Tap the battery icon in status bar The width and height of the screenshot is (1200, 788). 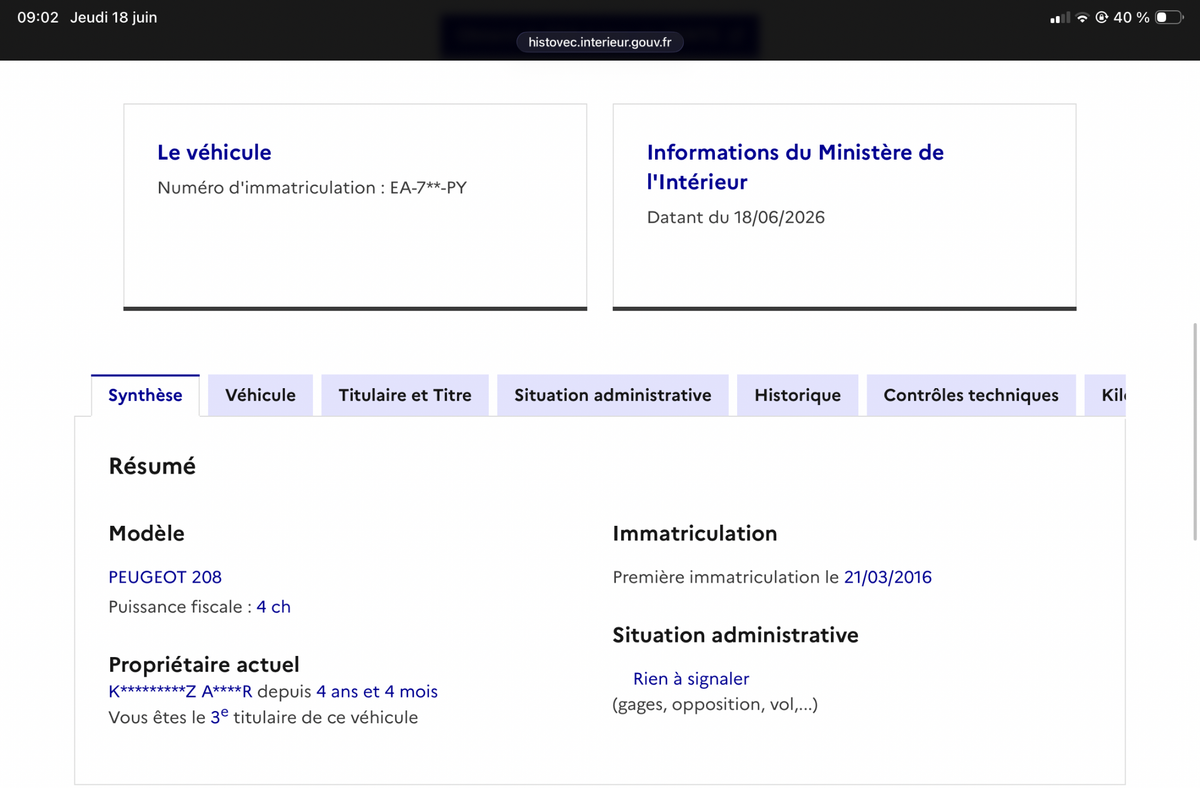1170,18
